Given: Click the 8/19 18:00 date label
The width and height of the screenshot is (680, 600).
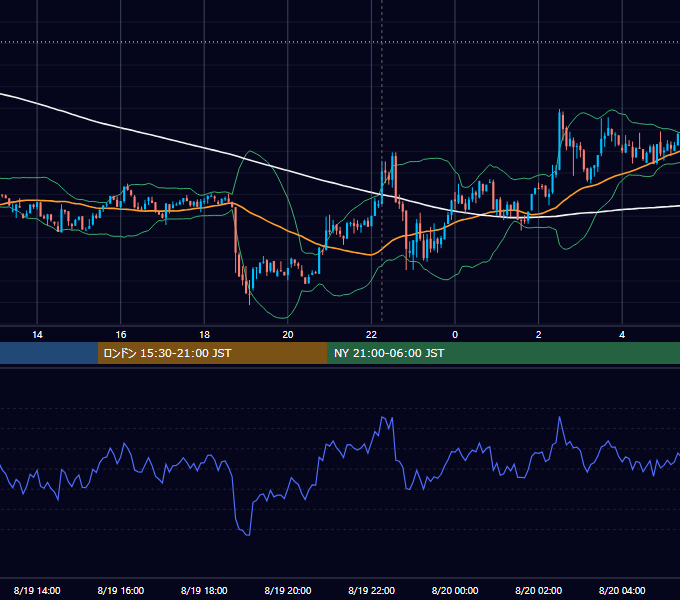Looking at the screenshot, I should click(204, 590).
